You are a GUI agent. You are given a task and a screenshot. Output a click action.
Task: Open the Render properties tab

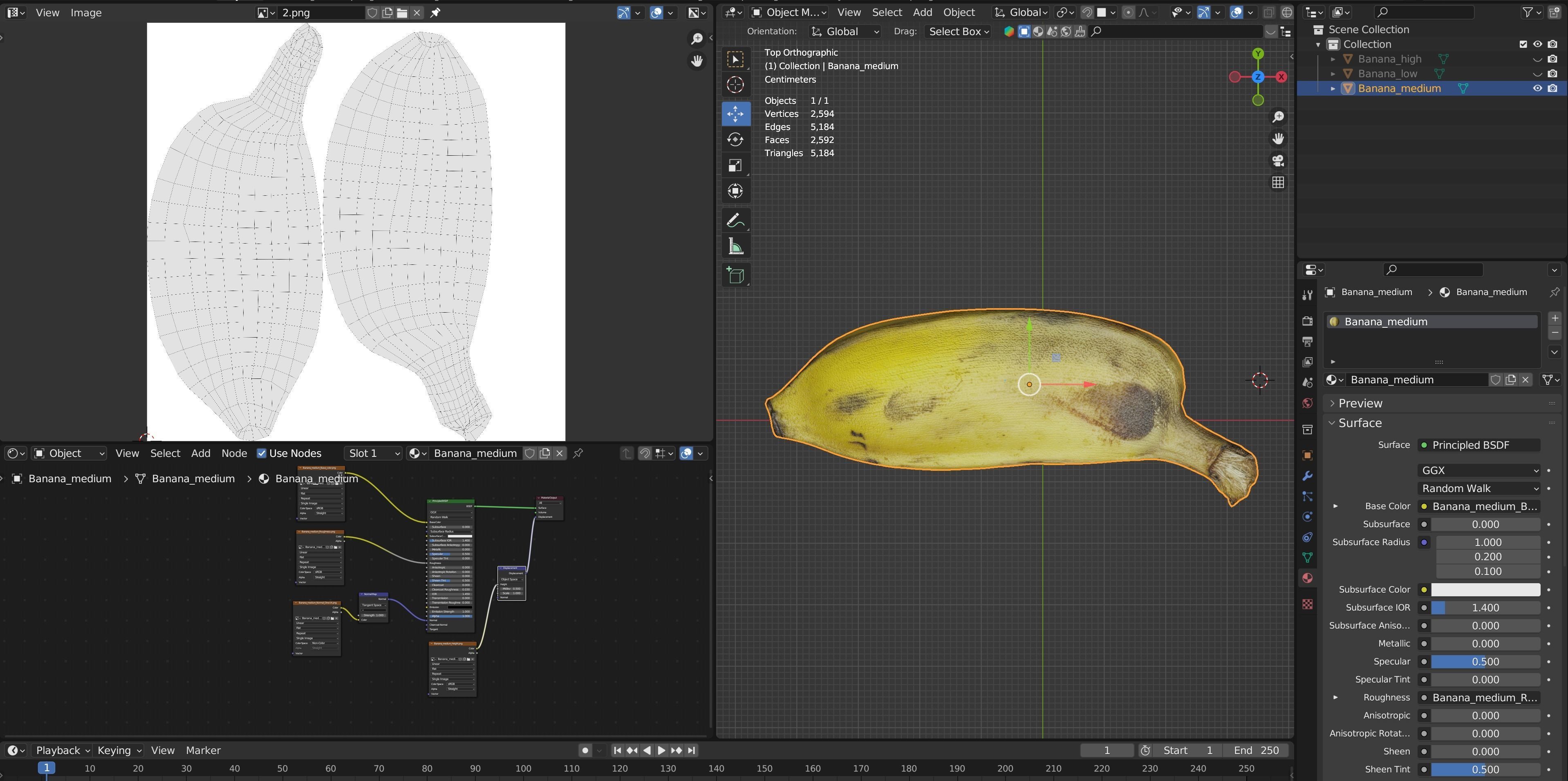[1307, 321]
